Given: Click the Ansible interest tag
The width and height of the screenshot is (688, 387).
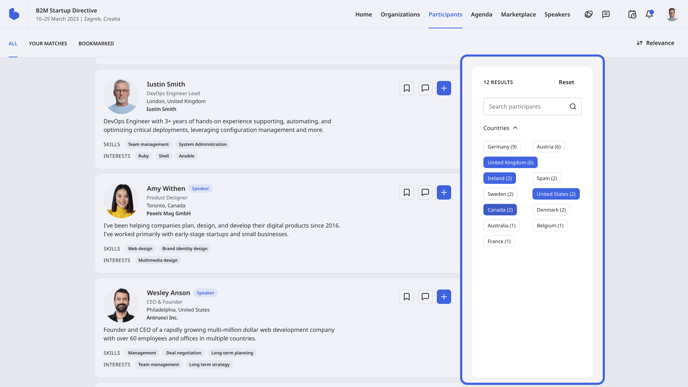Looking at the screenshot, I should 186,156.
